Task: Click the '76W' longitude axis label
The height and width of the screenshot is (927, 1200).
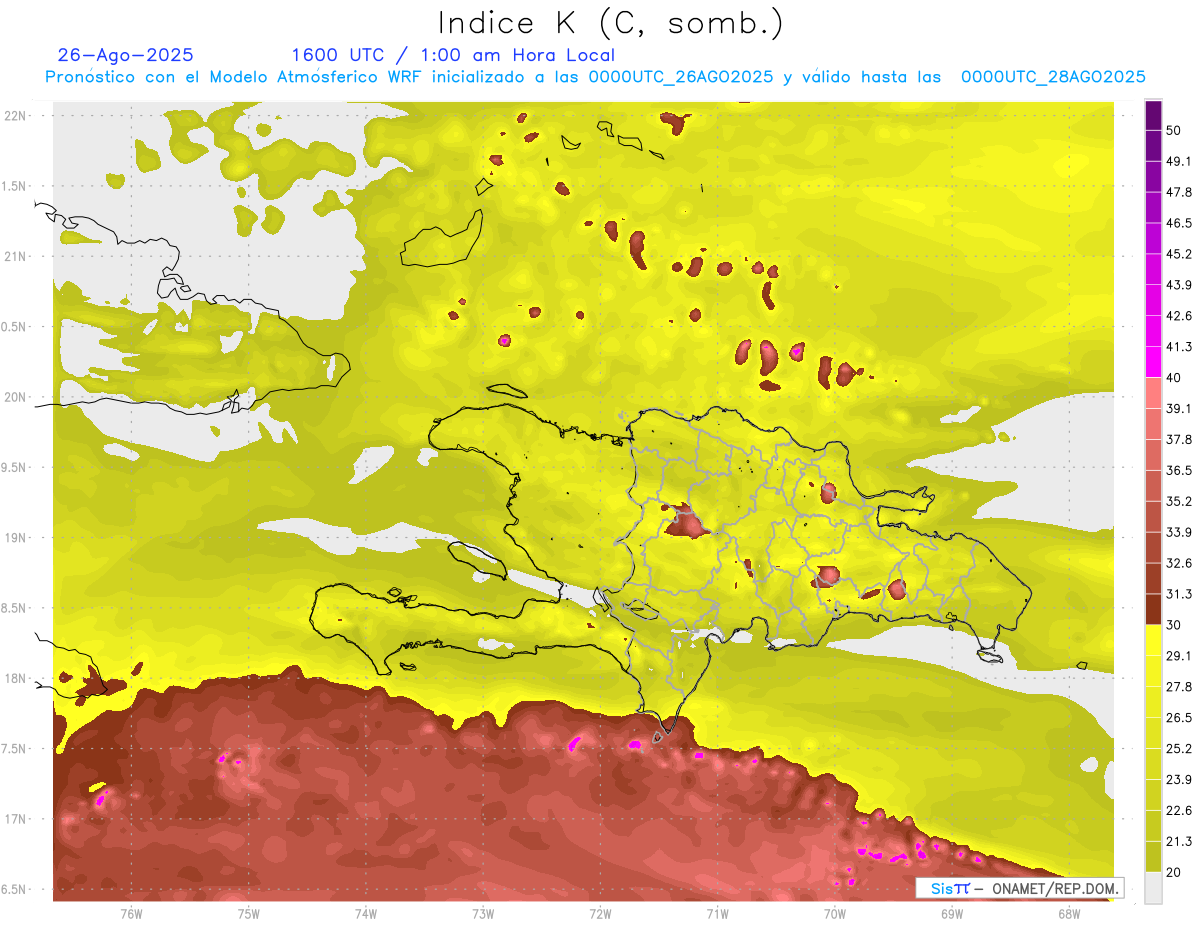Action: pos(131,914)
